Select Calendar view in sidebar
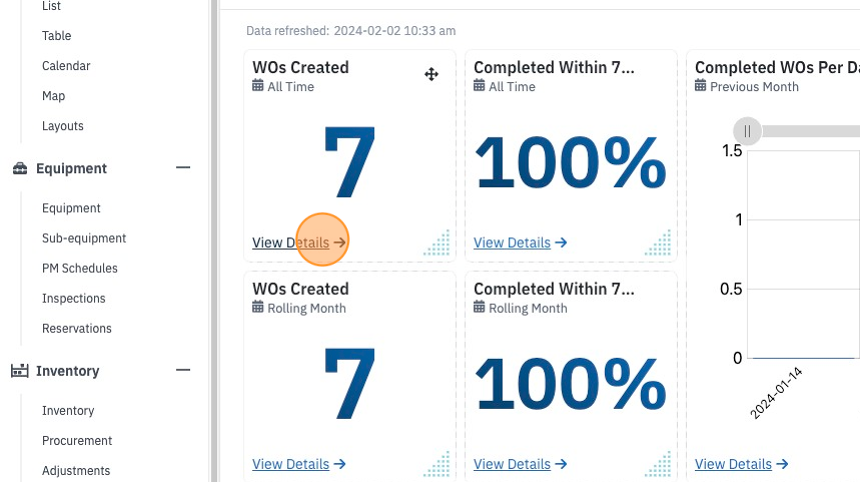This screenshot has width=860, height=482. pos(66,66)
